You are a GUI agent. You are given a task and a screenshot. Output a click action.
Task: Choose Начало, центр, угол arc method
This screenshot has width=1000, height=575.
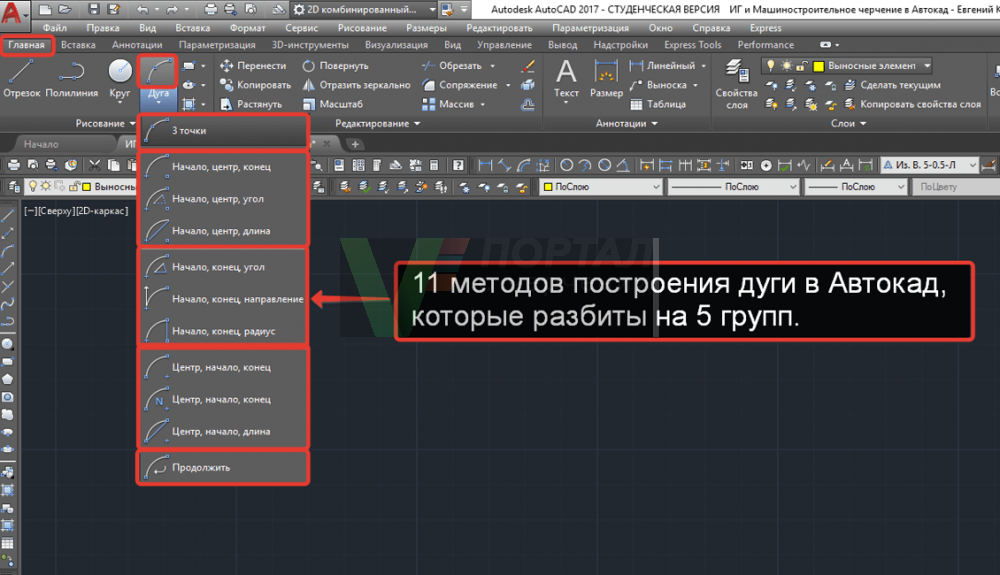223,199
